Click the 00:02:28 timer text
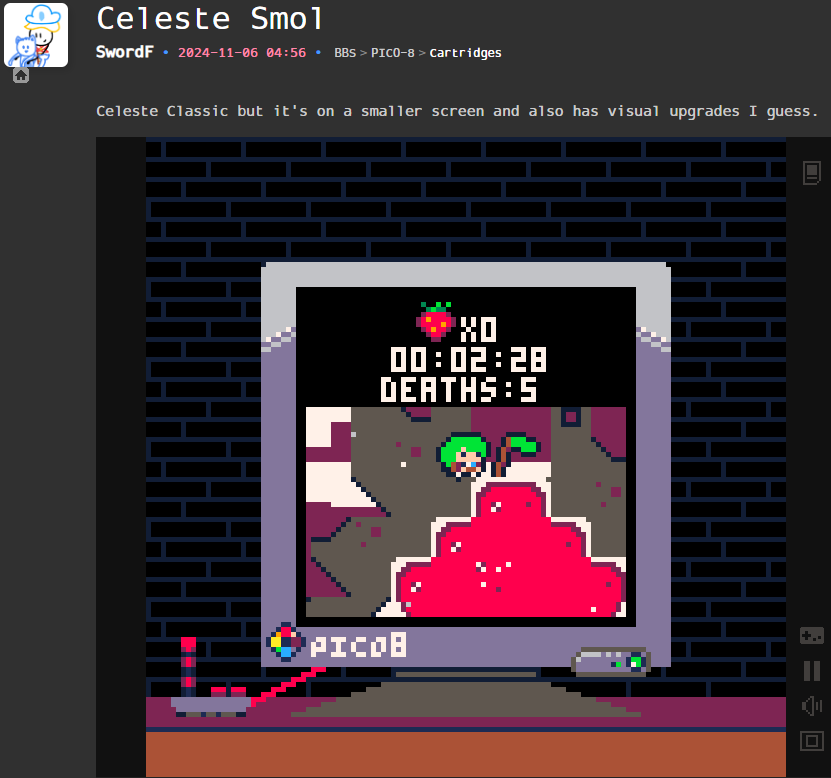Screen dimensions: 831x778 pyautogui.click(x=468, y=360)
